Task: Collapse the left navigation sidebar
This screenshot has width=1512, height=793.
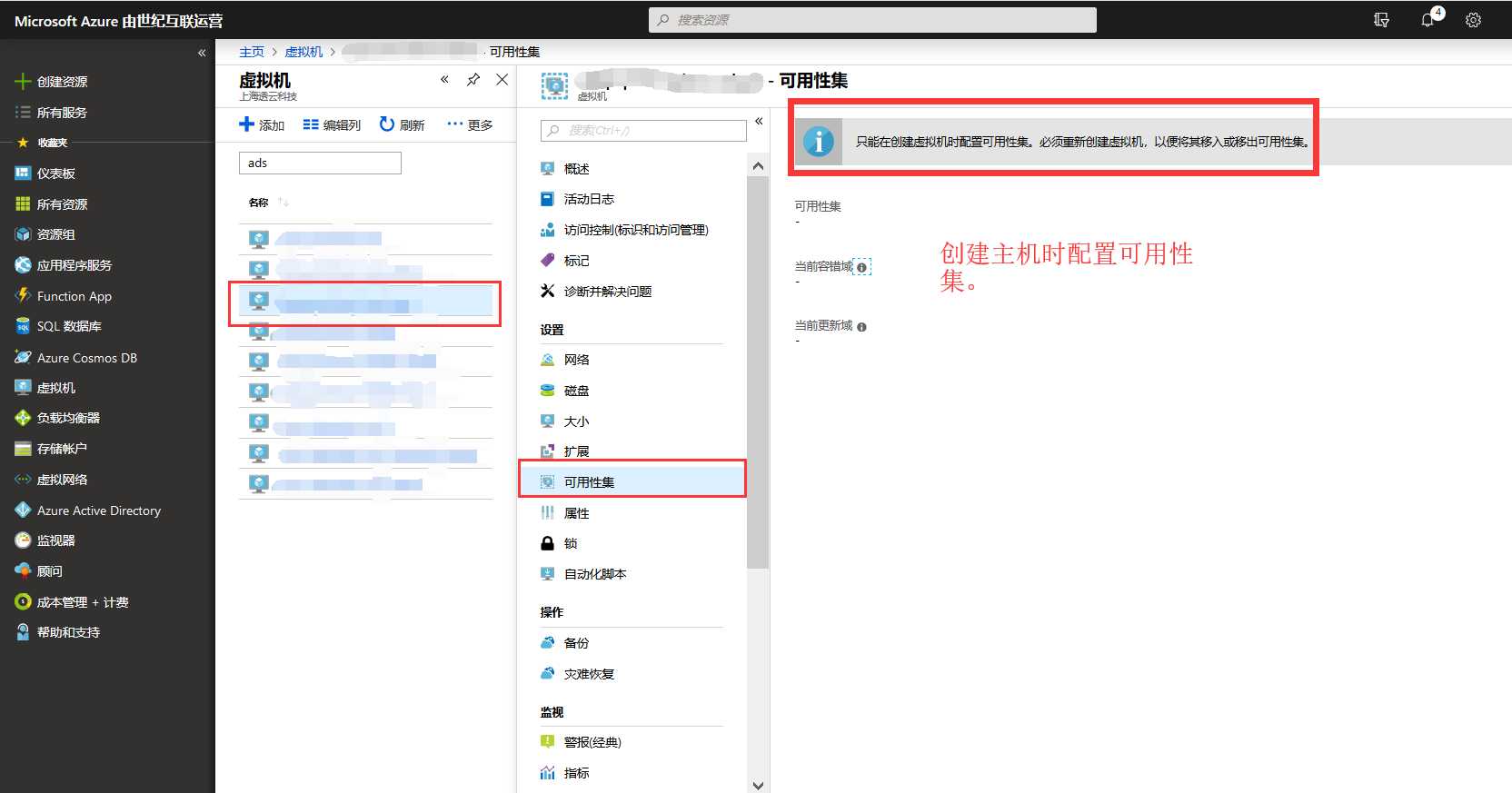Action: [202, 53]
